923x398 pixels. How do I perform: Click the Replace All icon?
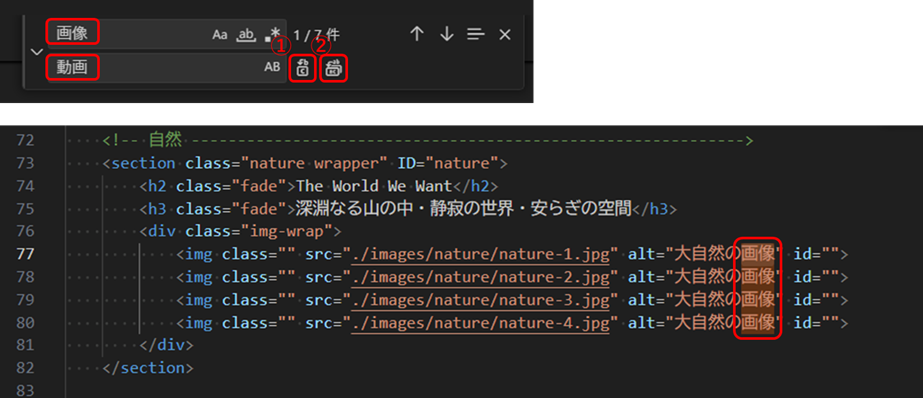[x=334, y=68]
